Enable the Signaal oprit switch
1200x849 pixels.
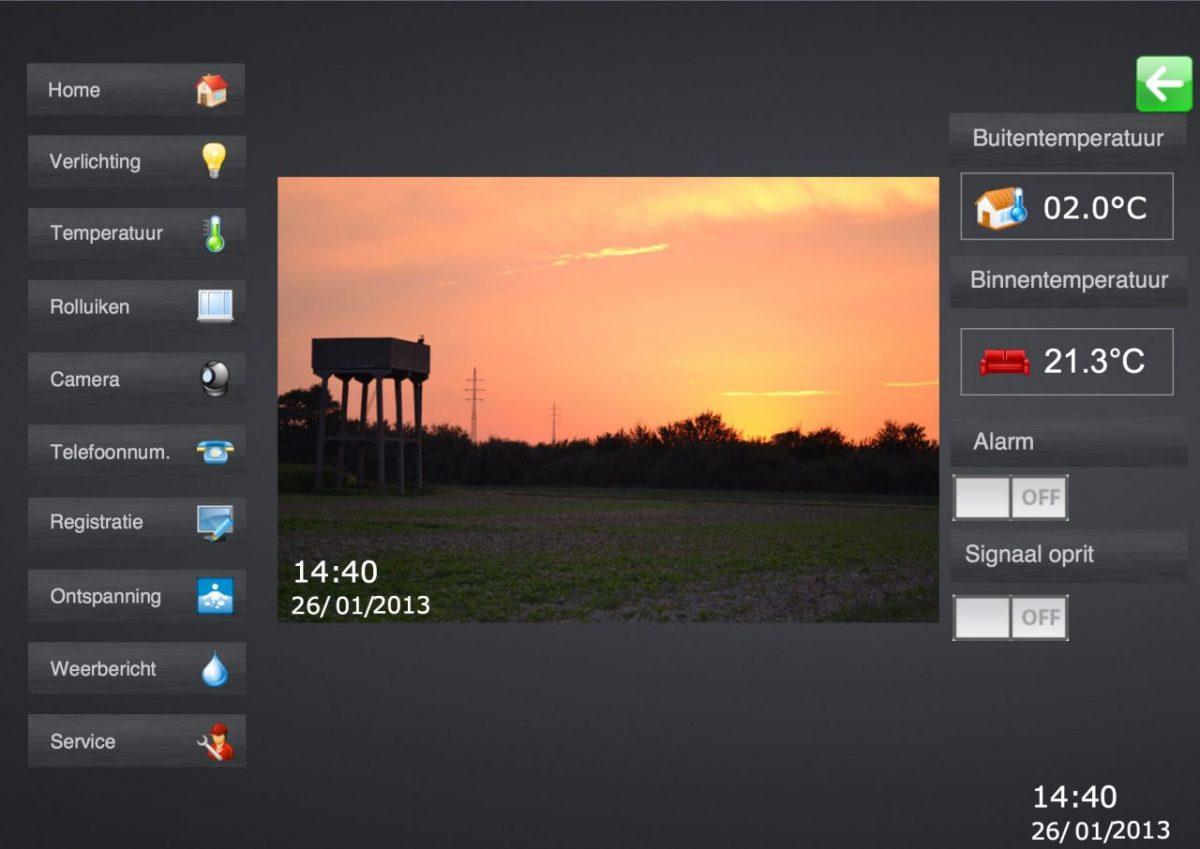tap(1010, 618)
